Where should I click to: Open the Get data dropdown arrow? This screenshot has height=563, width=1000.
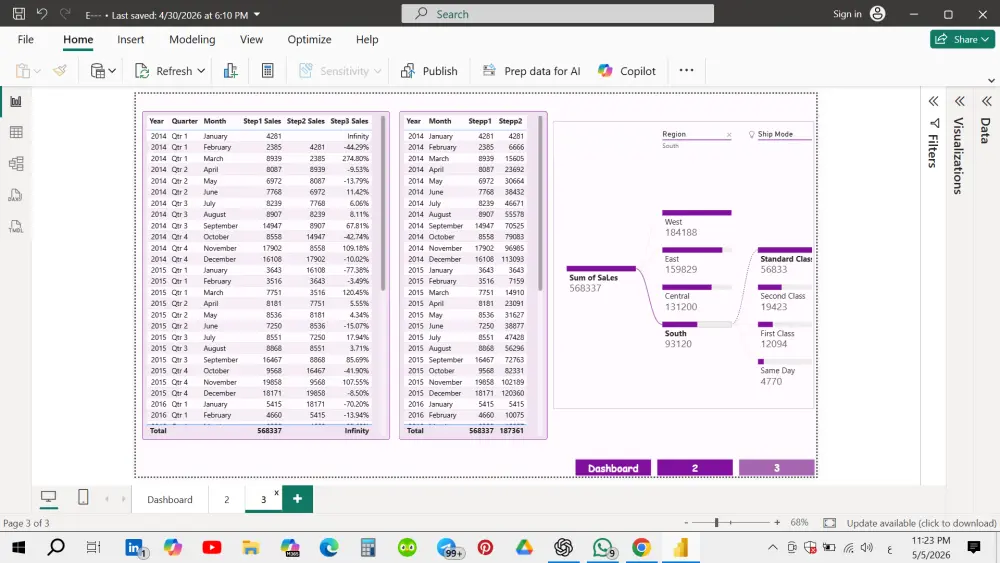point(112,71)
